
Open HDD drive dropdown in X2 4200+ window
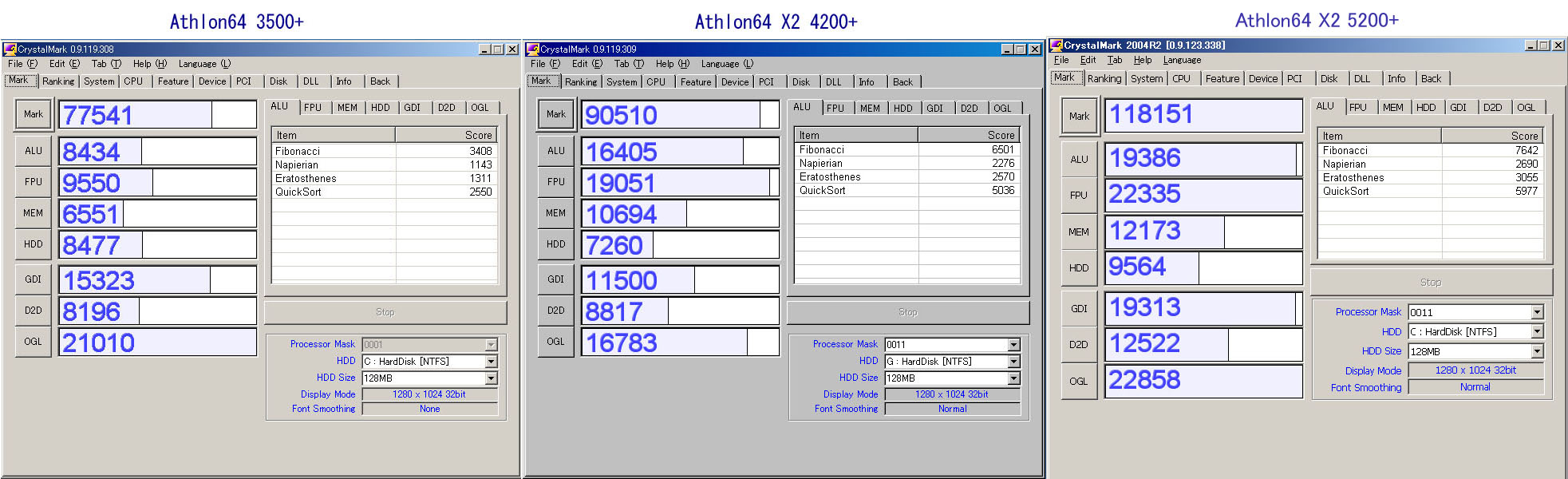point(1013,362)
